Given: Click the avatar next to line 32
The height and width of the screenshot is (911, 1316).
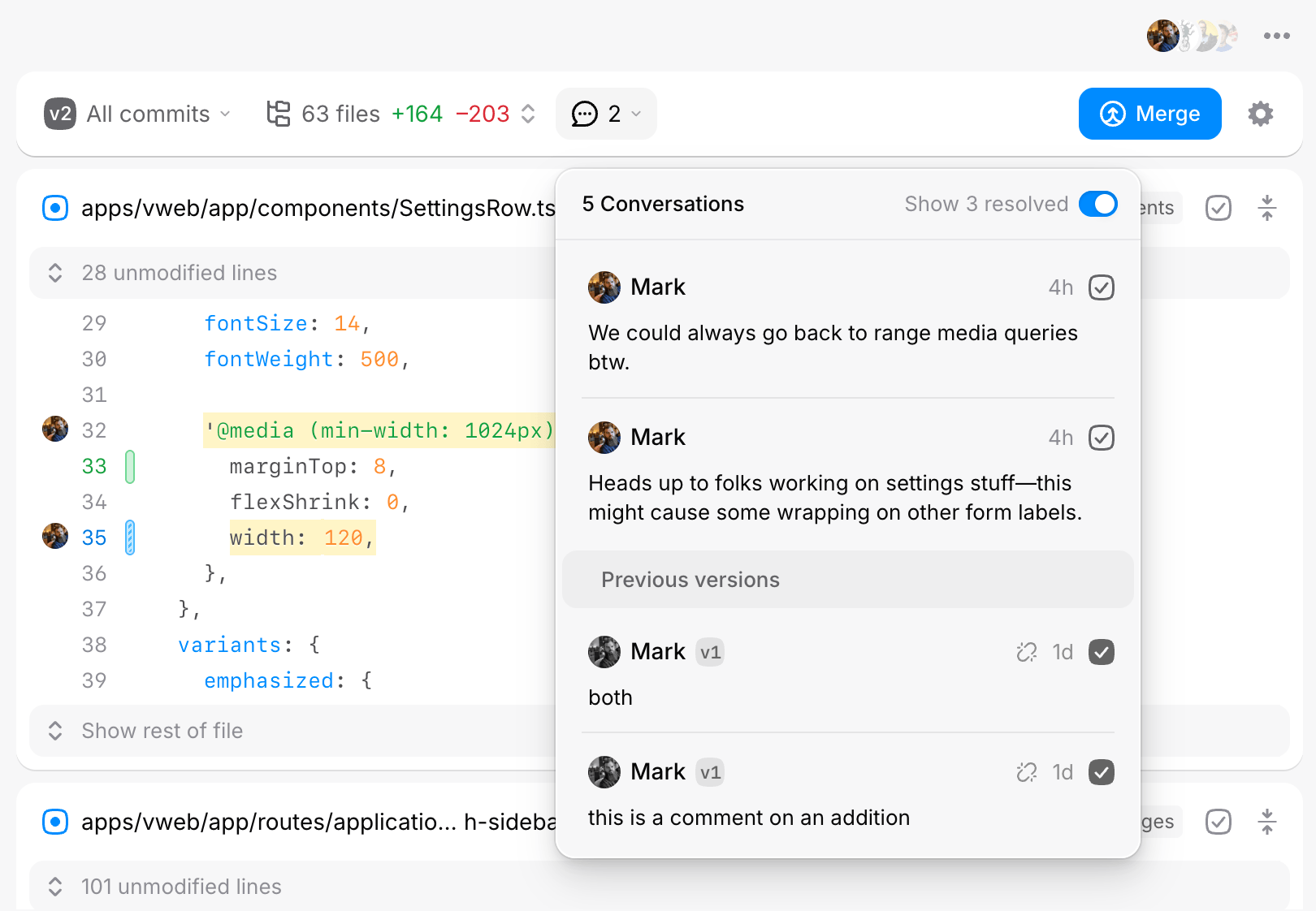Looking at the screenshot, I should [55, 430].
